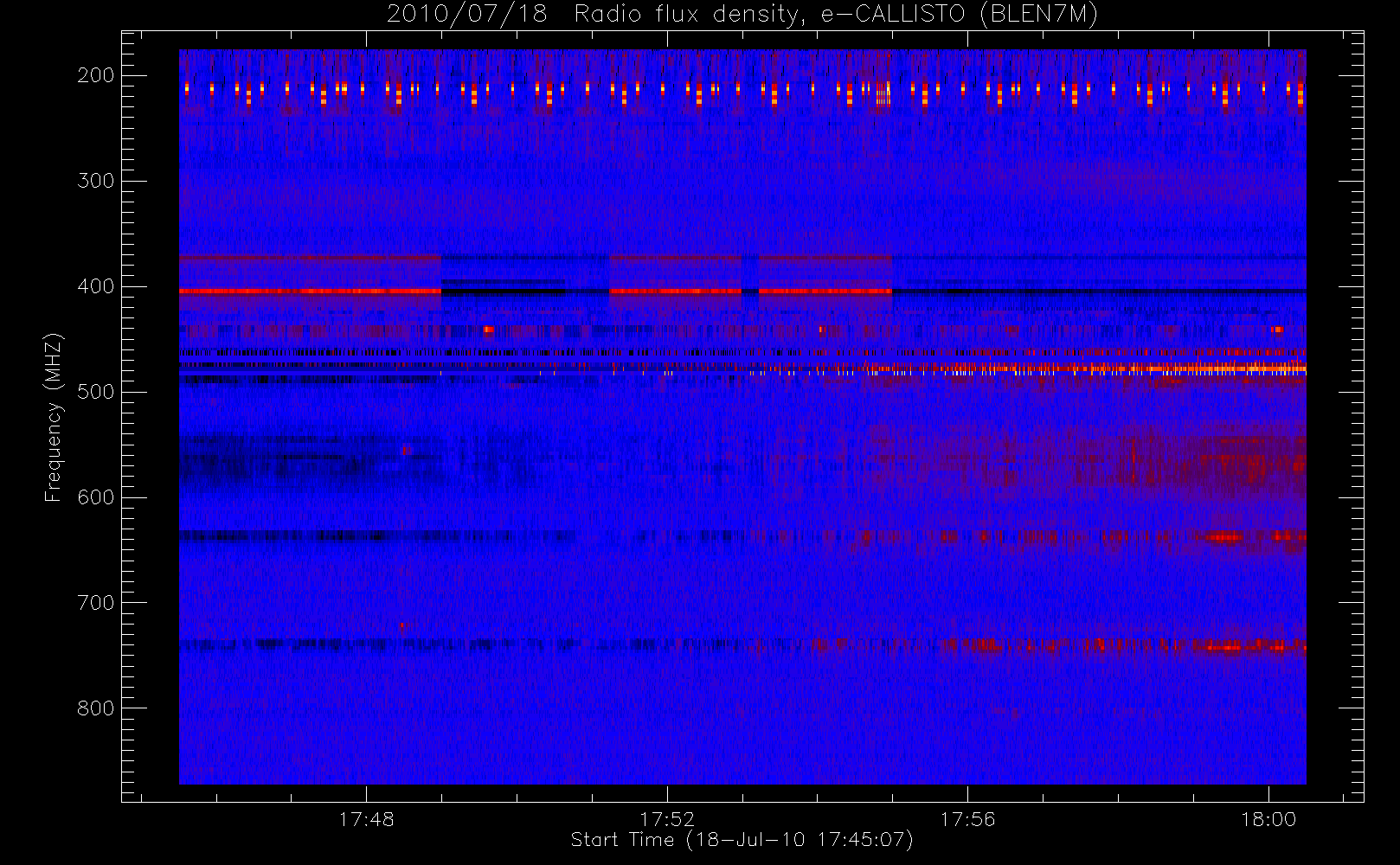Viewport: 1400px width, 865px height.
Task: Click the plot title '2010/07/18 Radio flux density, e-CALLISTO (BLEN7M)'
Action: pyautogui.click(x=742, y=15)
